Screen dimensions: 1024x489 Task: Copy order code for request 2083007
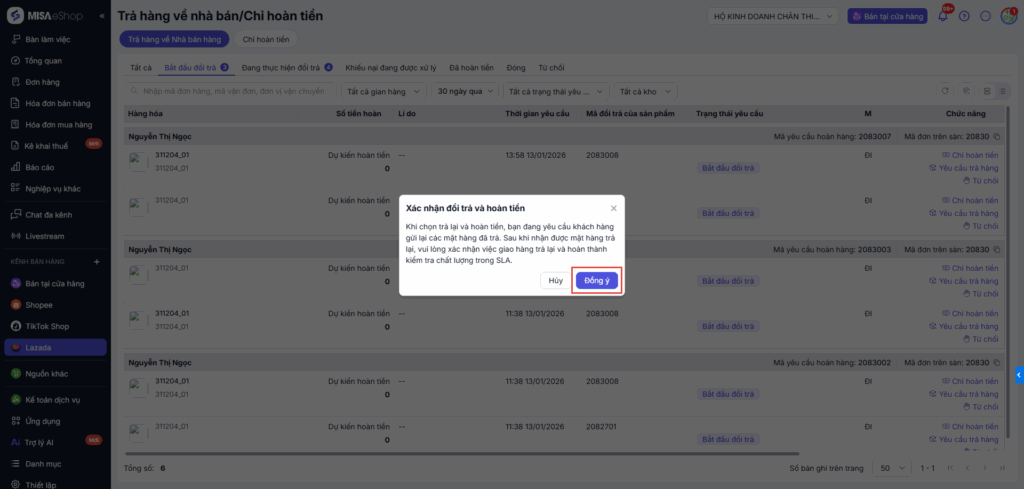tap(997, 136)
